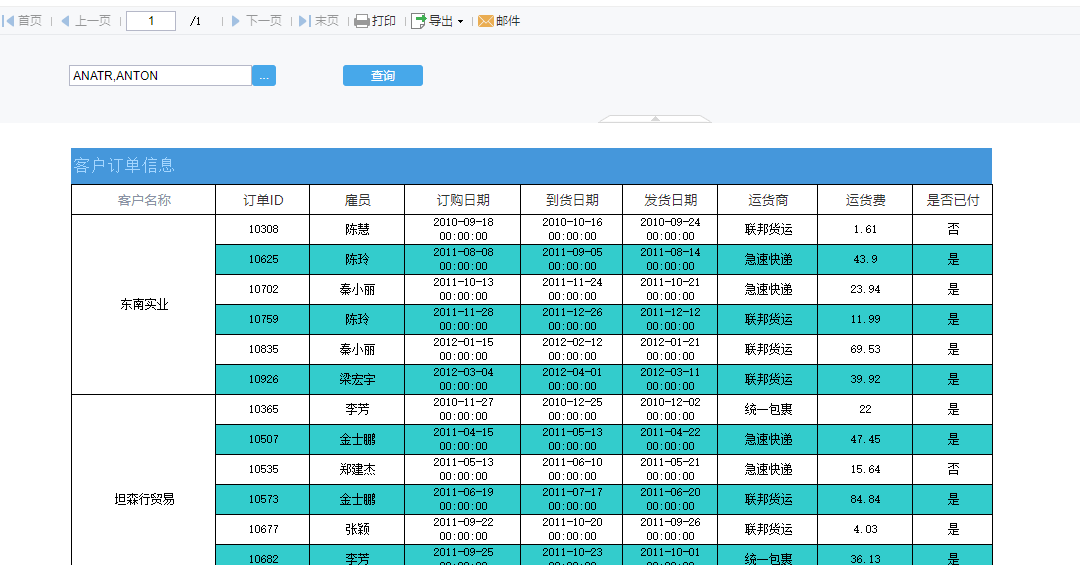This screenshot has height=565, width=1080.
Task: Click paid status 否 in order 10535 row
Action: (x=953, y=469)
